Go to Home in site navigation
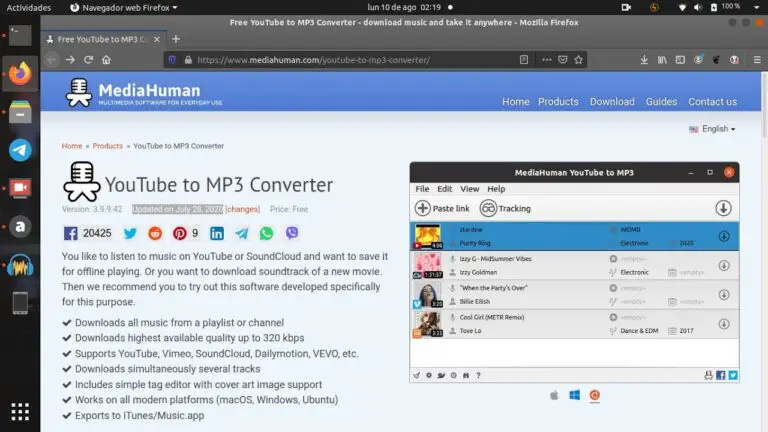 point(516,102)
